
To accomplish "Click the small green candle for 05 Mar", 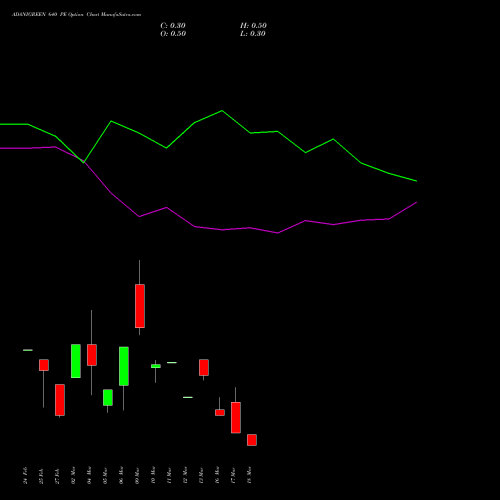I will pyautogui.click(x=108, y=398).
